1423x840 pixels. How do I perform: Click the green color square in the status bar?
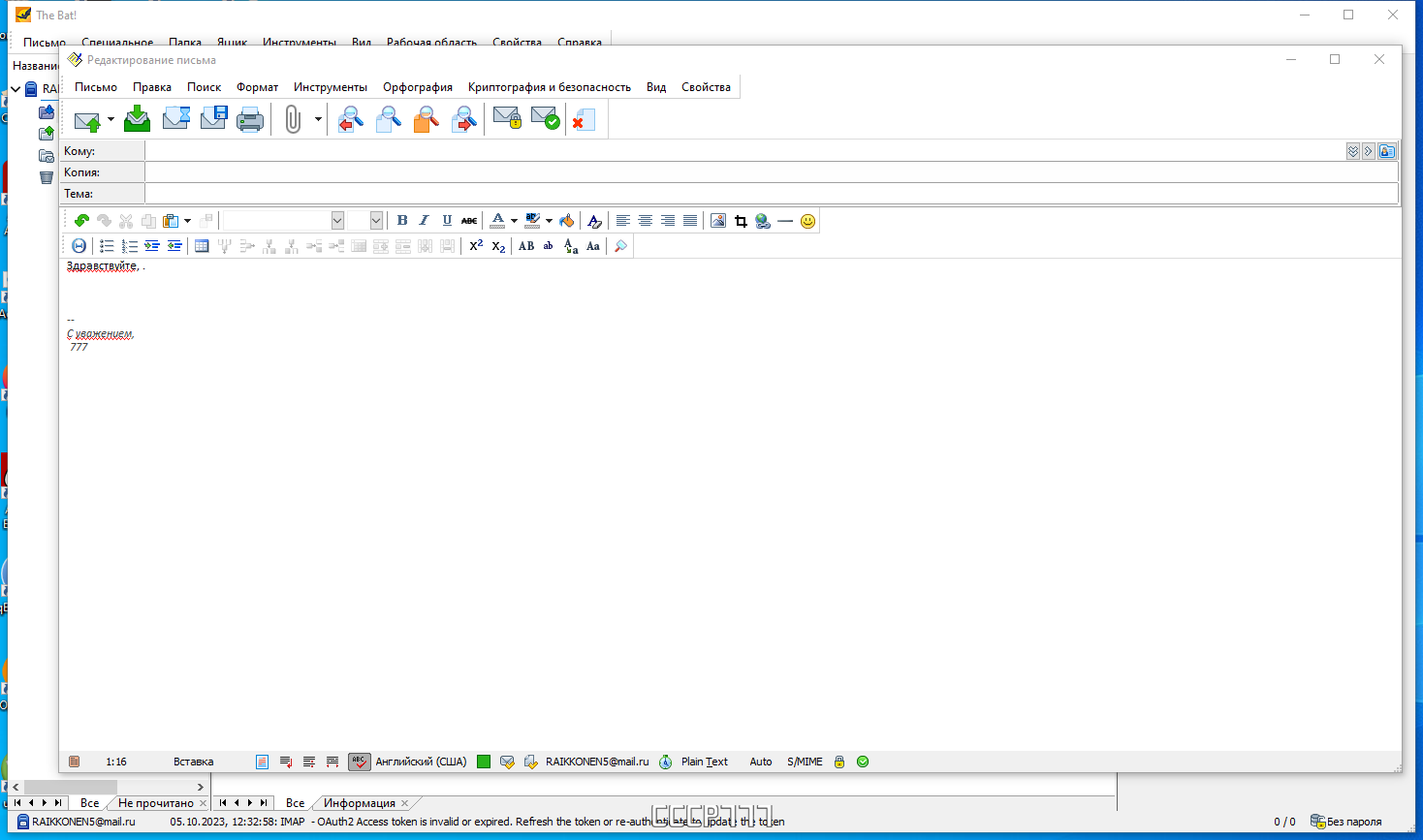pos(484,762)
